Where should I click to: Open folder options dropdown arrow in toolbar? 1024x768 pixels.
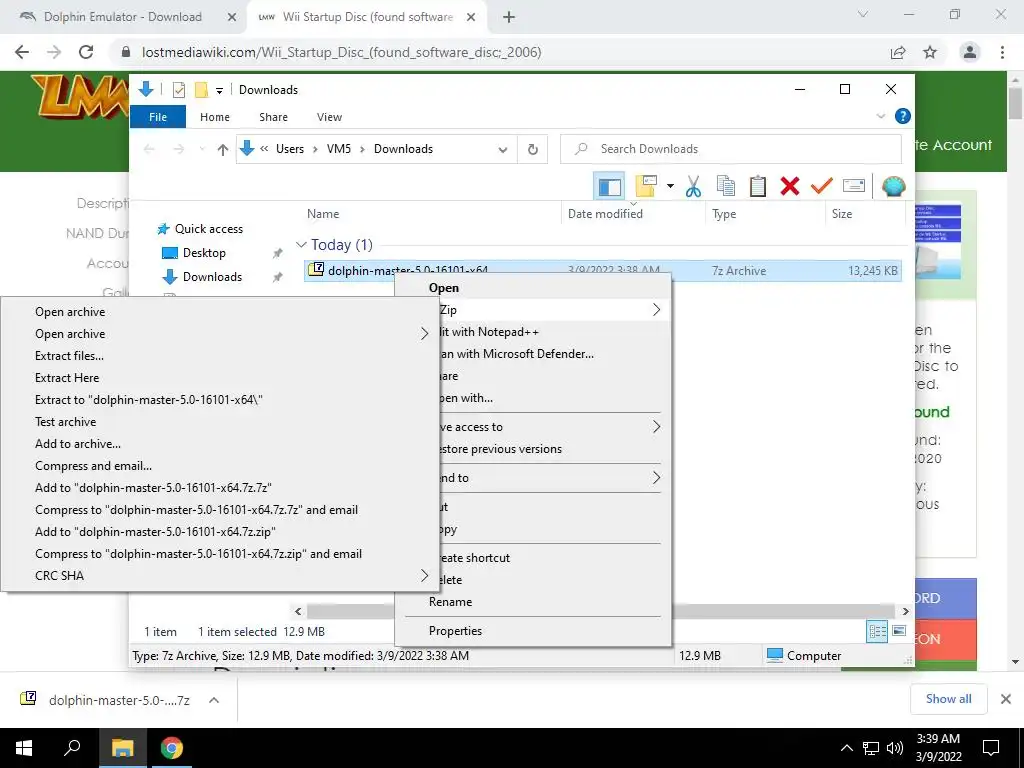(x=670, y=187)
